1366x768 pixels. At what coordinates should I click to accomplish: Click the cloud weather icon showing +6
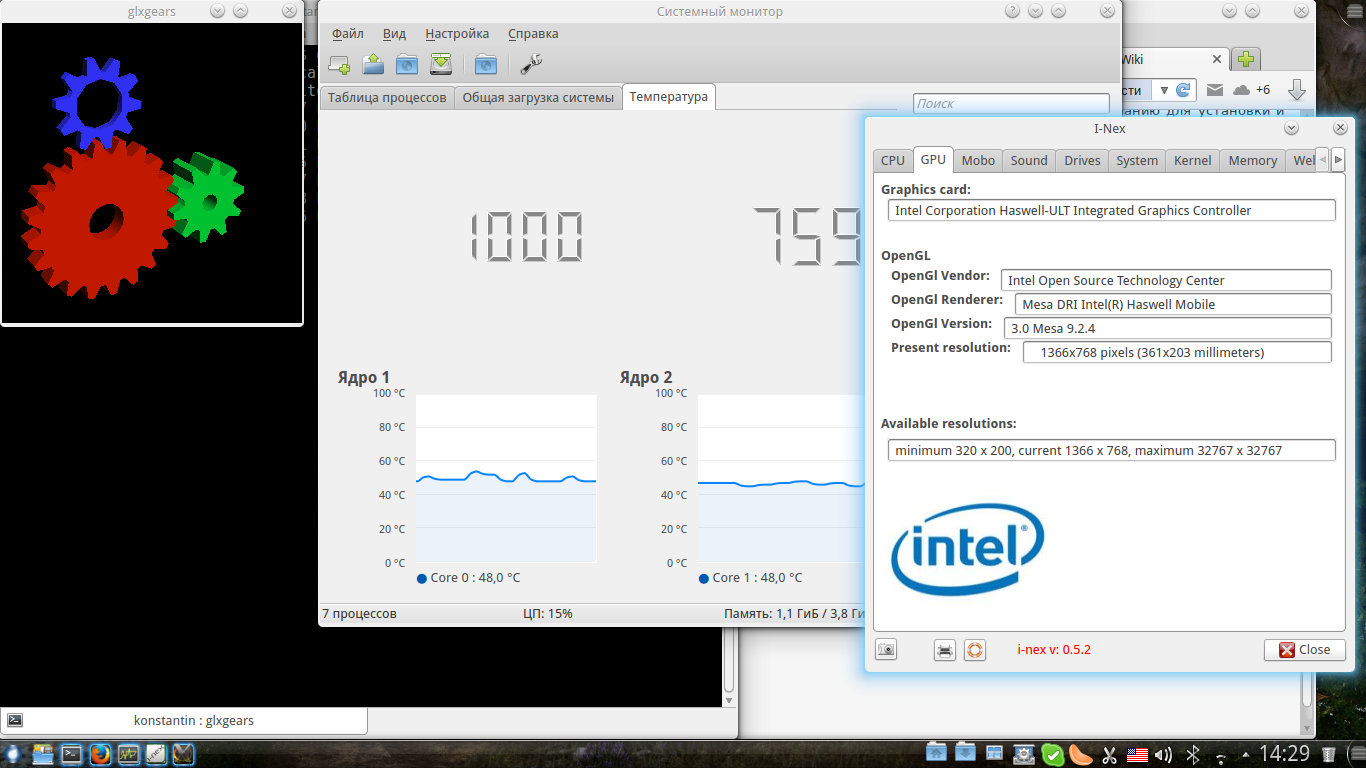point(1242,90)
